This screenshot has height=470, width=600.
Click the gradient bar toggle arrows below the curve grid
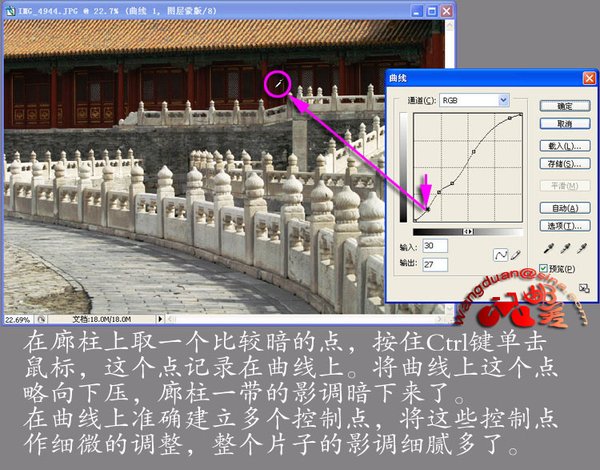click(x=468, y=231)
